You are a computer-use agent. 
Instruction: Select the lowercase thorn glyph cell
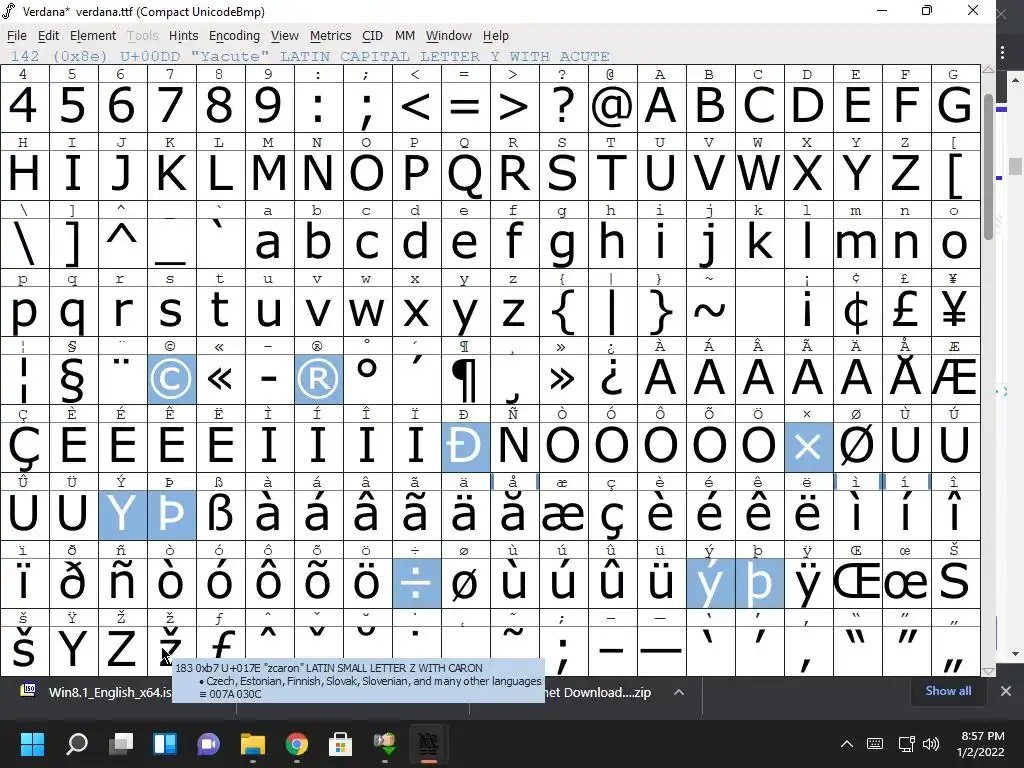(760, 583)
